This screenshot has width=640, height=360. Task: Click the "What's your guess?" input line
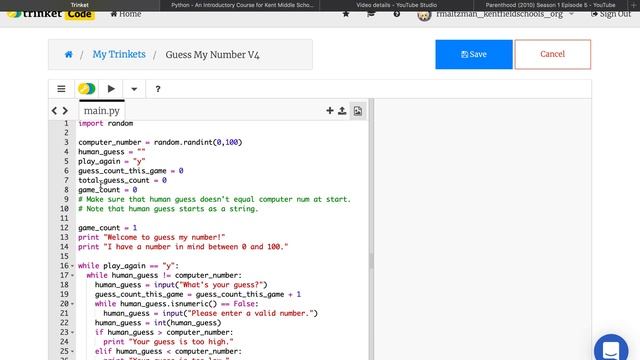[181, 285]
